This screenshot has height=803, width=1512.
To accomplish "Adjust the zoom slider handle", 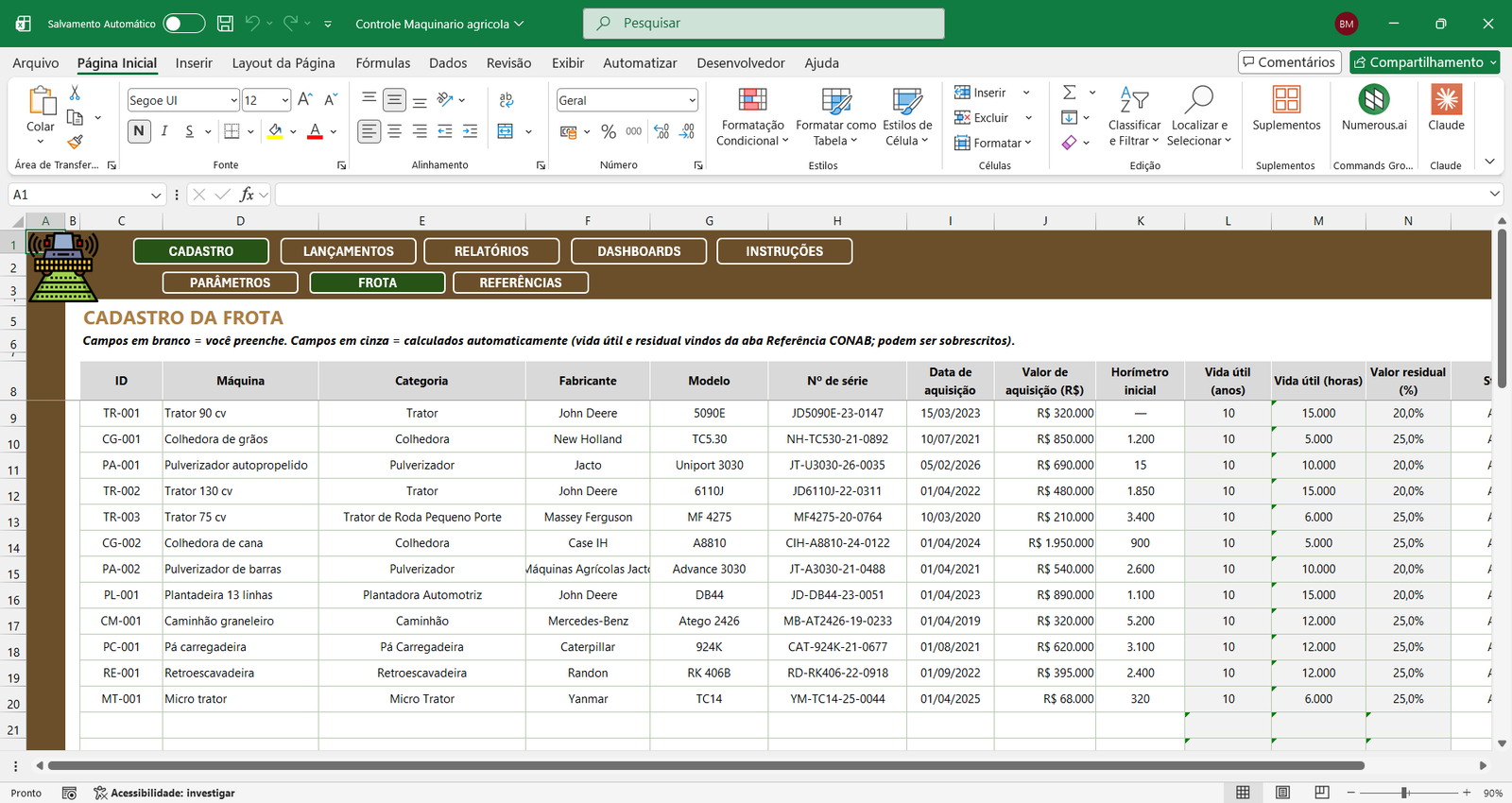I will click(1405, 793).
